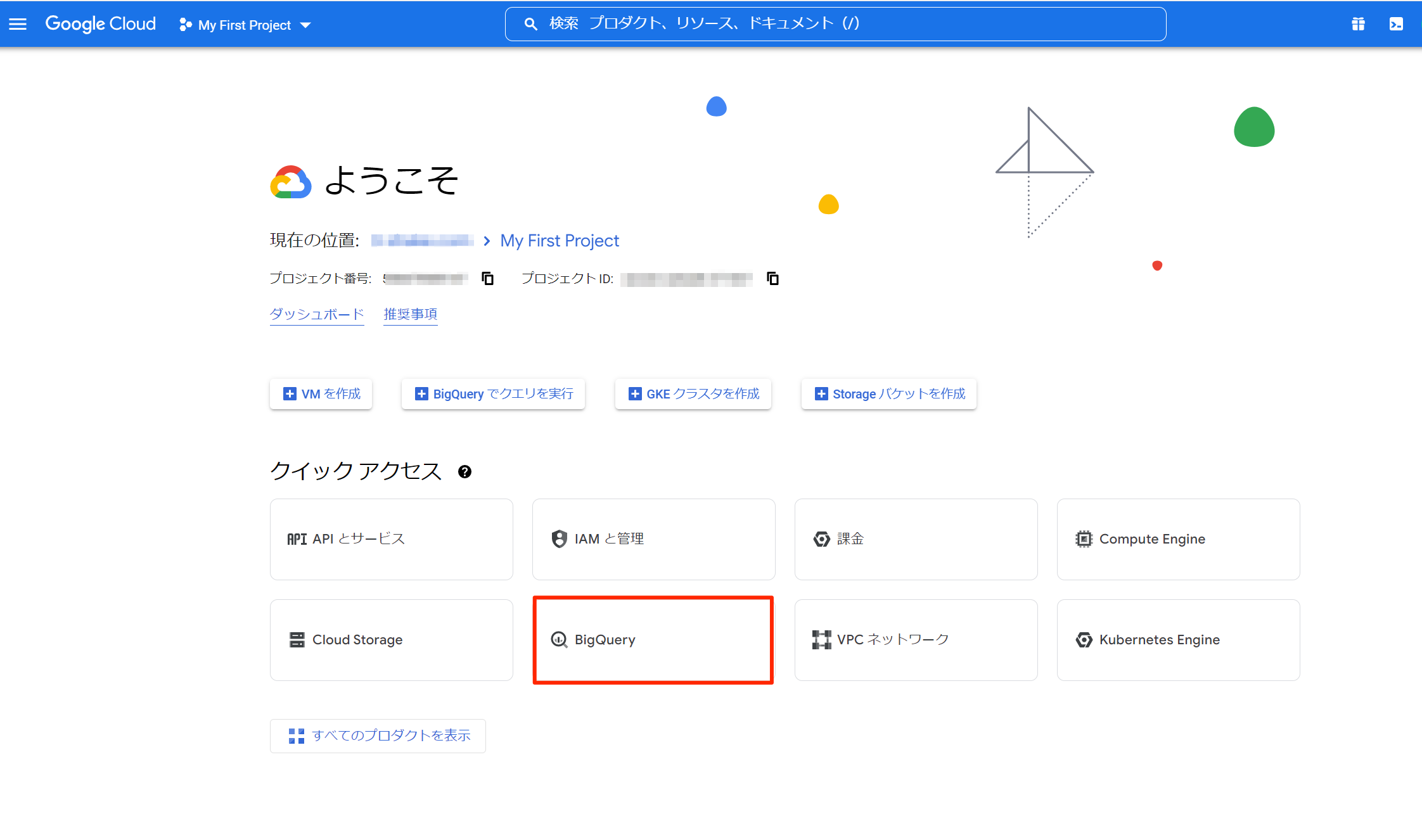Screen dimensions: 1422x840
Task: Click the VM を作成 button
Action: [321, 394]
